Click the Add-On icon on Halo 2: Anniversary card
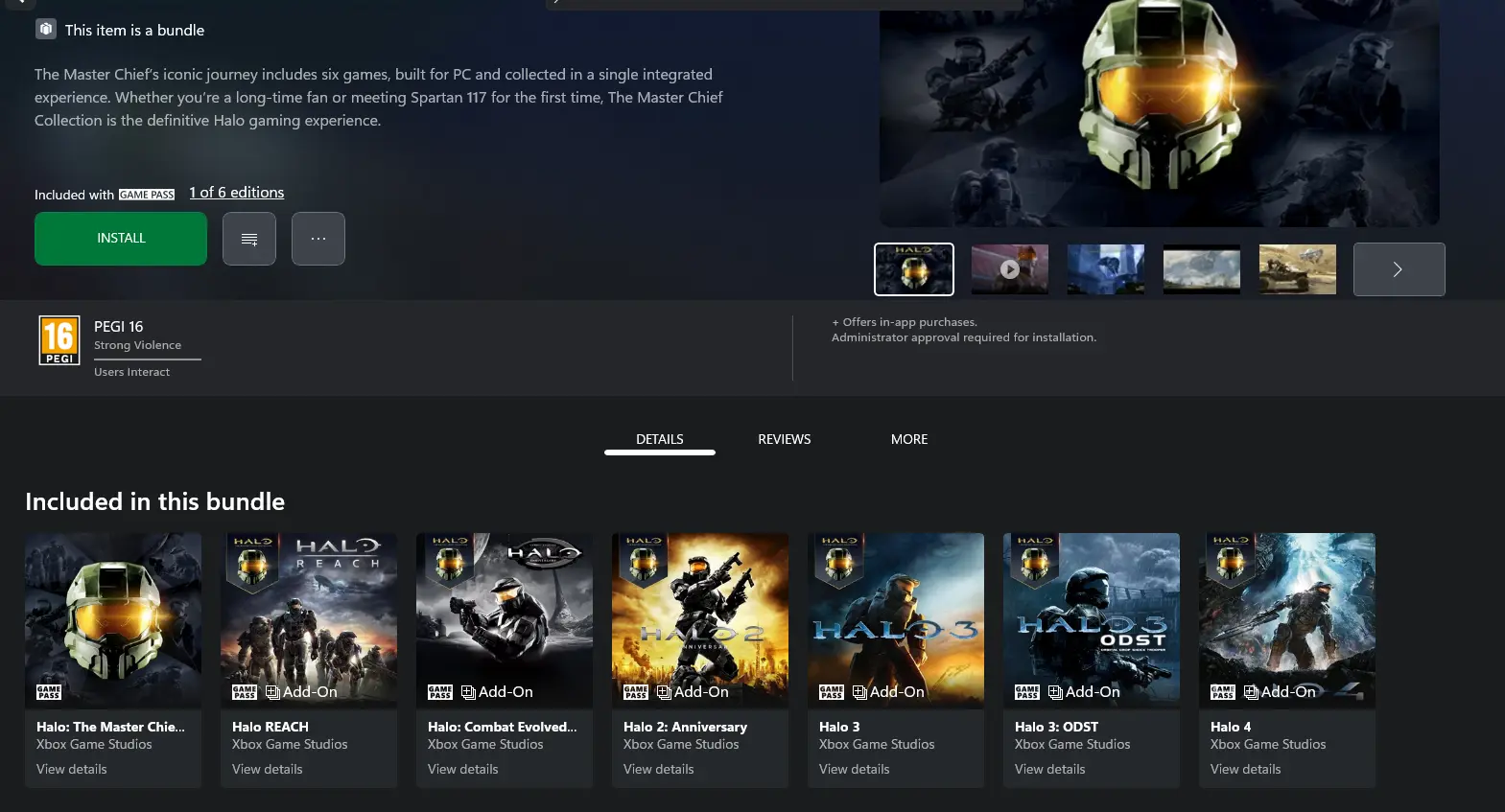Screen dimensions: 1505x812 664,692
